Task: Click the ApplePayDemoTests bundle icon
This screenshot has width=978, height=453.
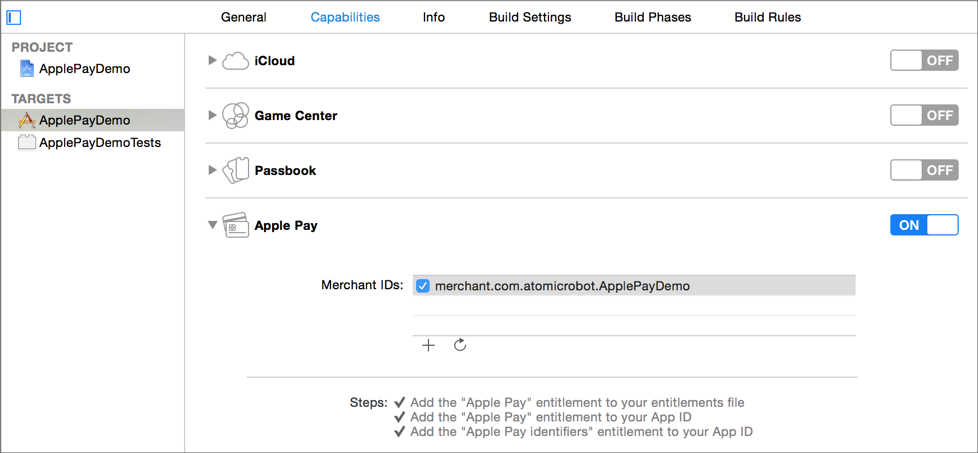Action: click(27, 143)
